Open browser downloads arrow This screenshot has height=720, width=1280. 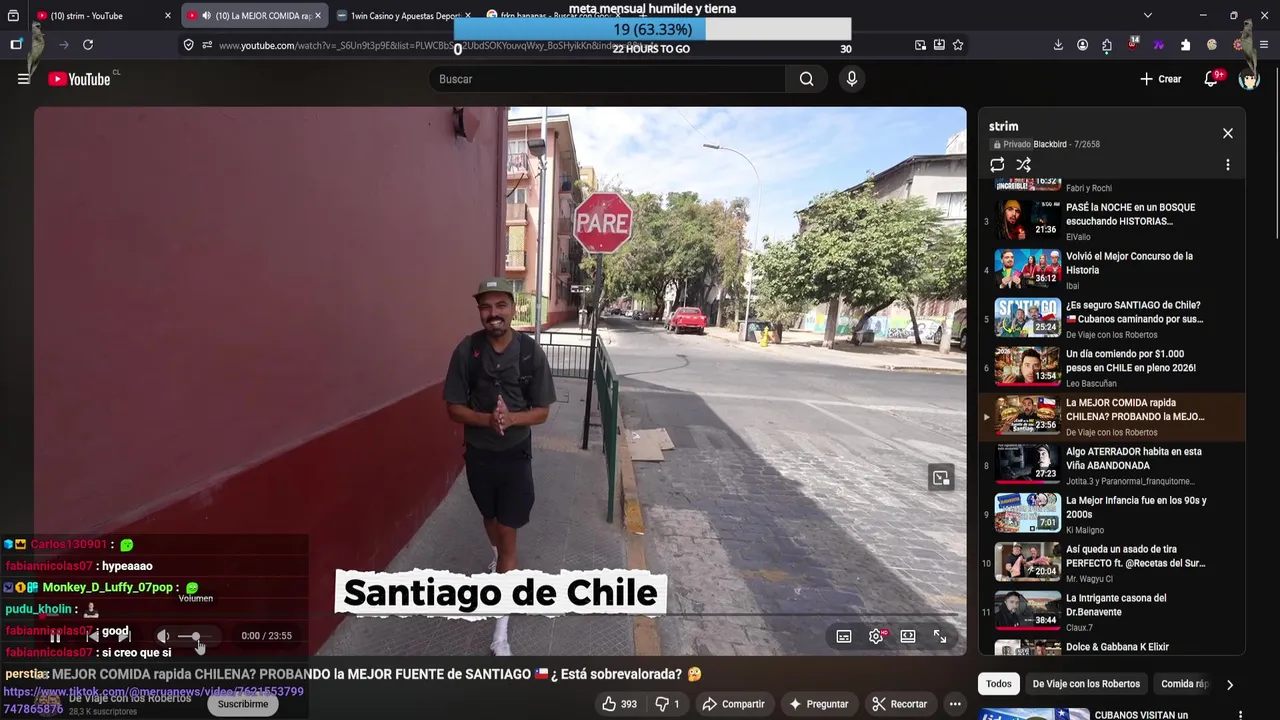1058,45
